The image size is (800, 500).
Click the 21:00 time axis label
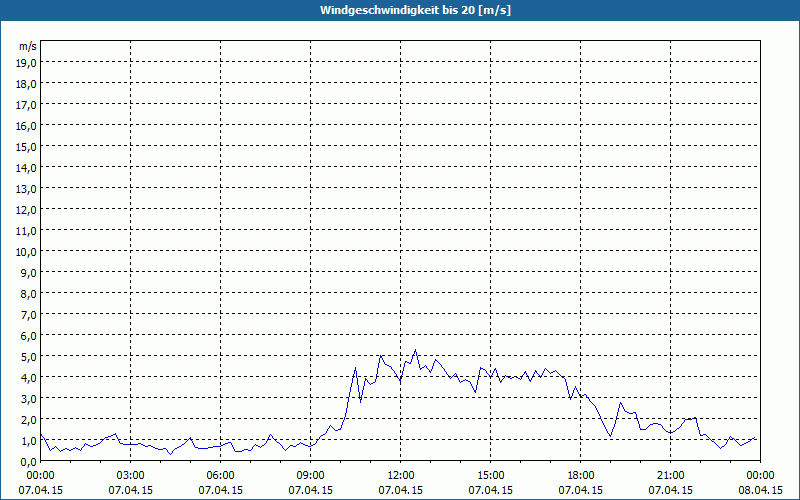coord(670,476)
